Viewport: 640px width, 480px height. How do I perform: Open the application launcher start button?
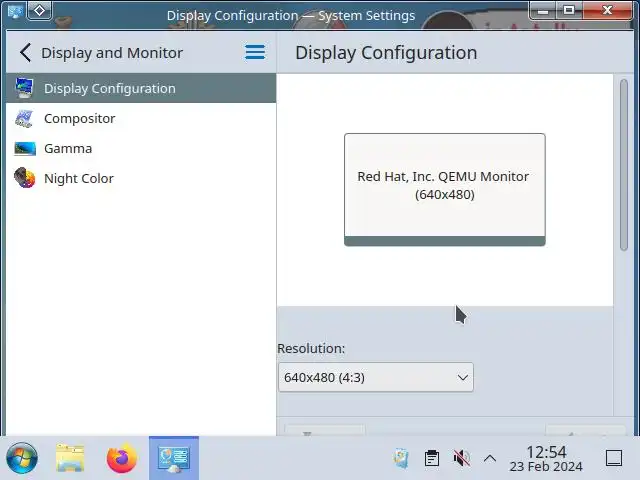[22, 458]
